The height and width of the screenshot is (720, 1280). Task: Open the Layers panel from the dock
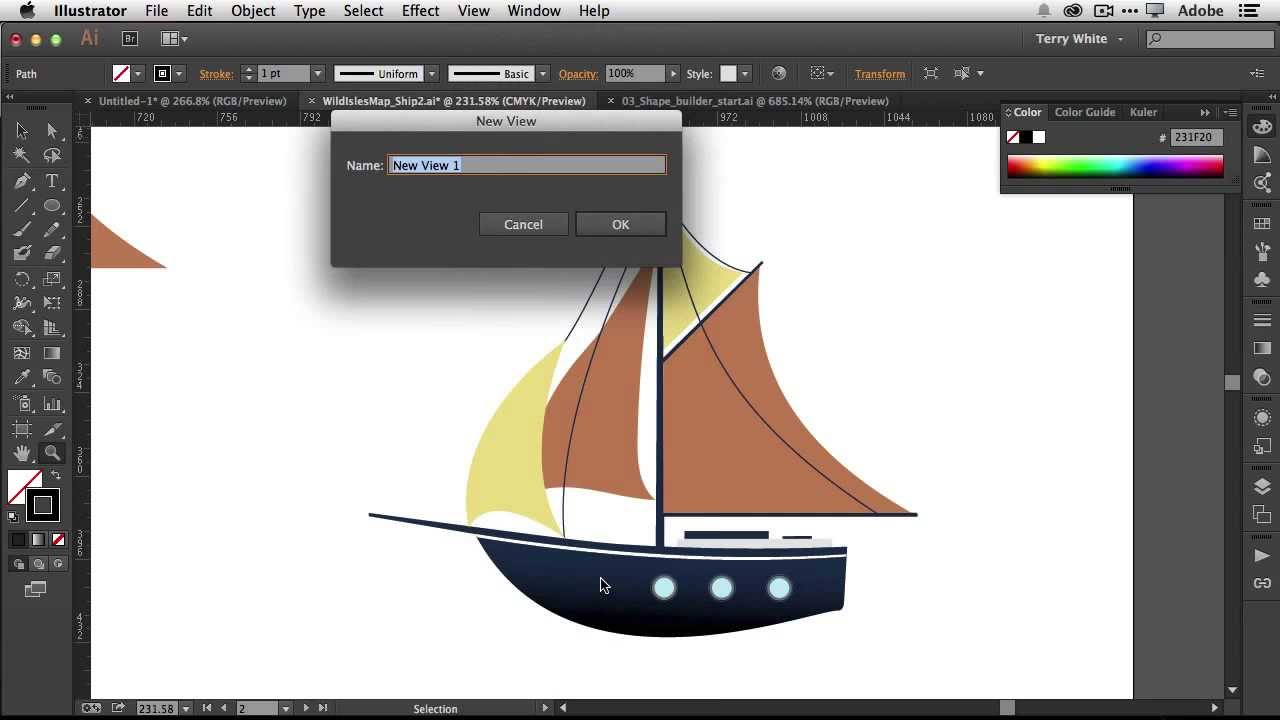click(x=1262, y=487)
